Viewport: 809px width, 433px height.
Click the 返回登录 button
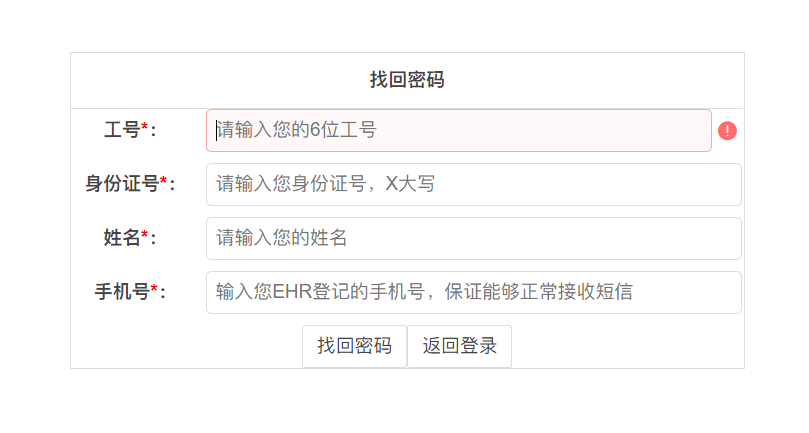tap(459, 346)
